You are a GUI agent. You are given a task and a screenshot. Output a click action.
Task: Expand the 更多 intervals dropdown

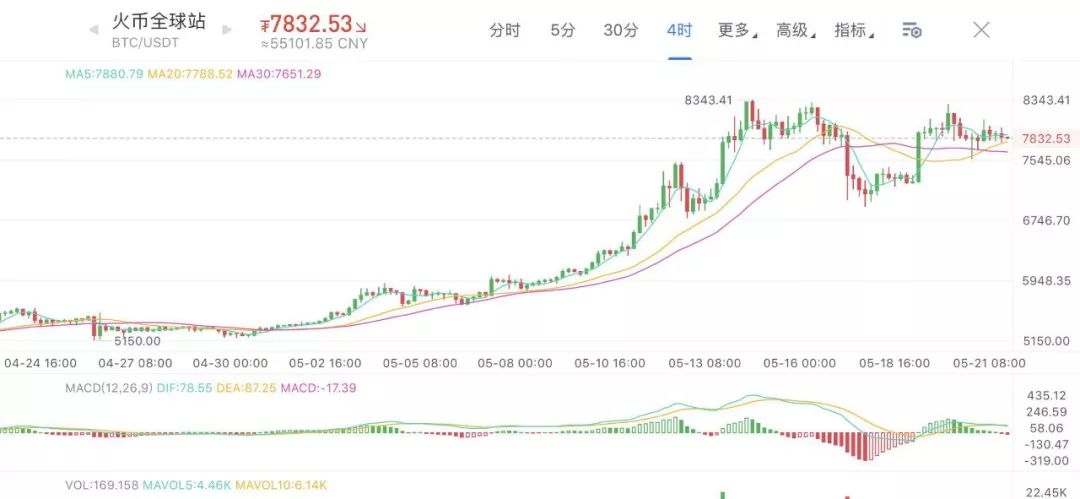point(736,30)
